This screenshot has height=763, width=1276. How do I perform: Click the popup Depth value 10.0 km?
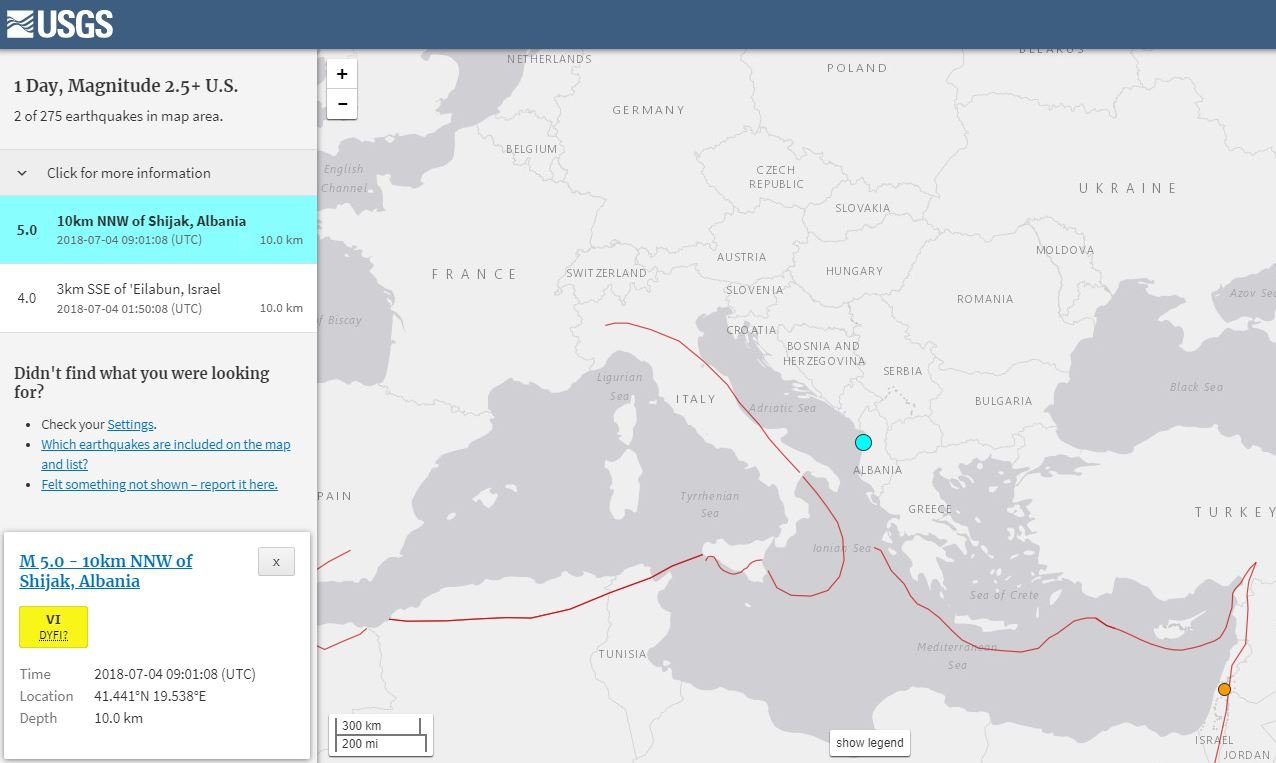pos(118,718)
